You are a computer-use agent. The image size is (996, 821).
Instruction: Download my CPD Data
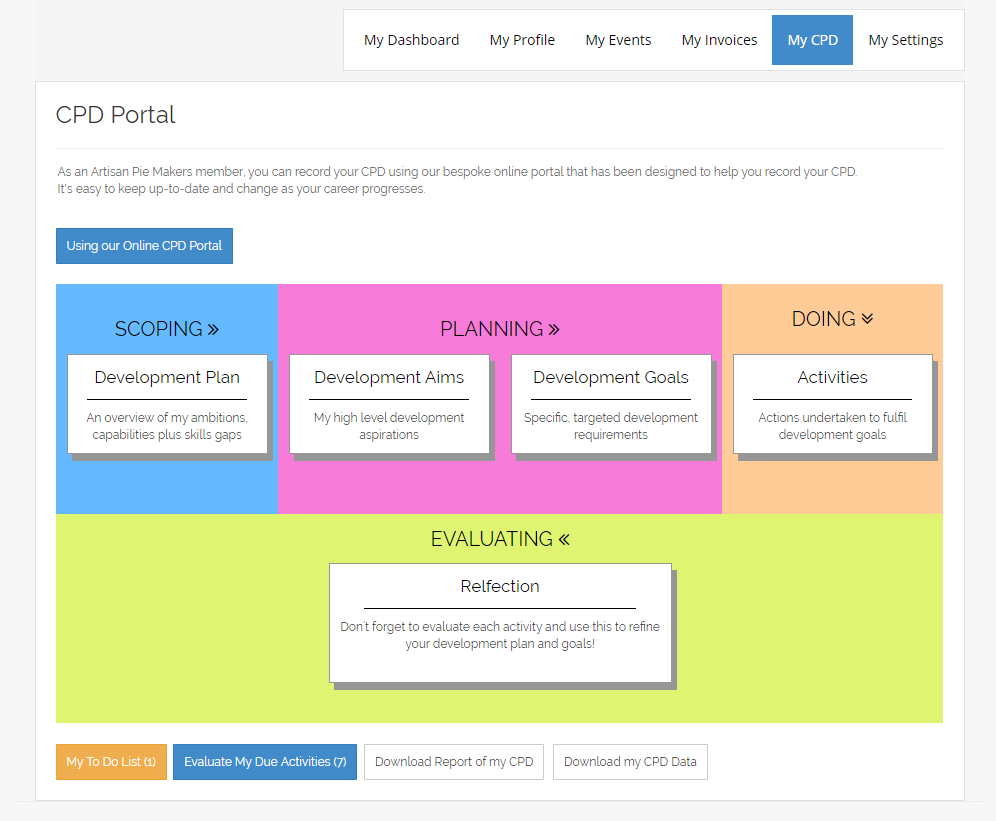coord(630,761)
